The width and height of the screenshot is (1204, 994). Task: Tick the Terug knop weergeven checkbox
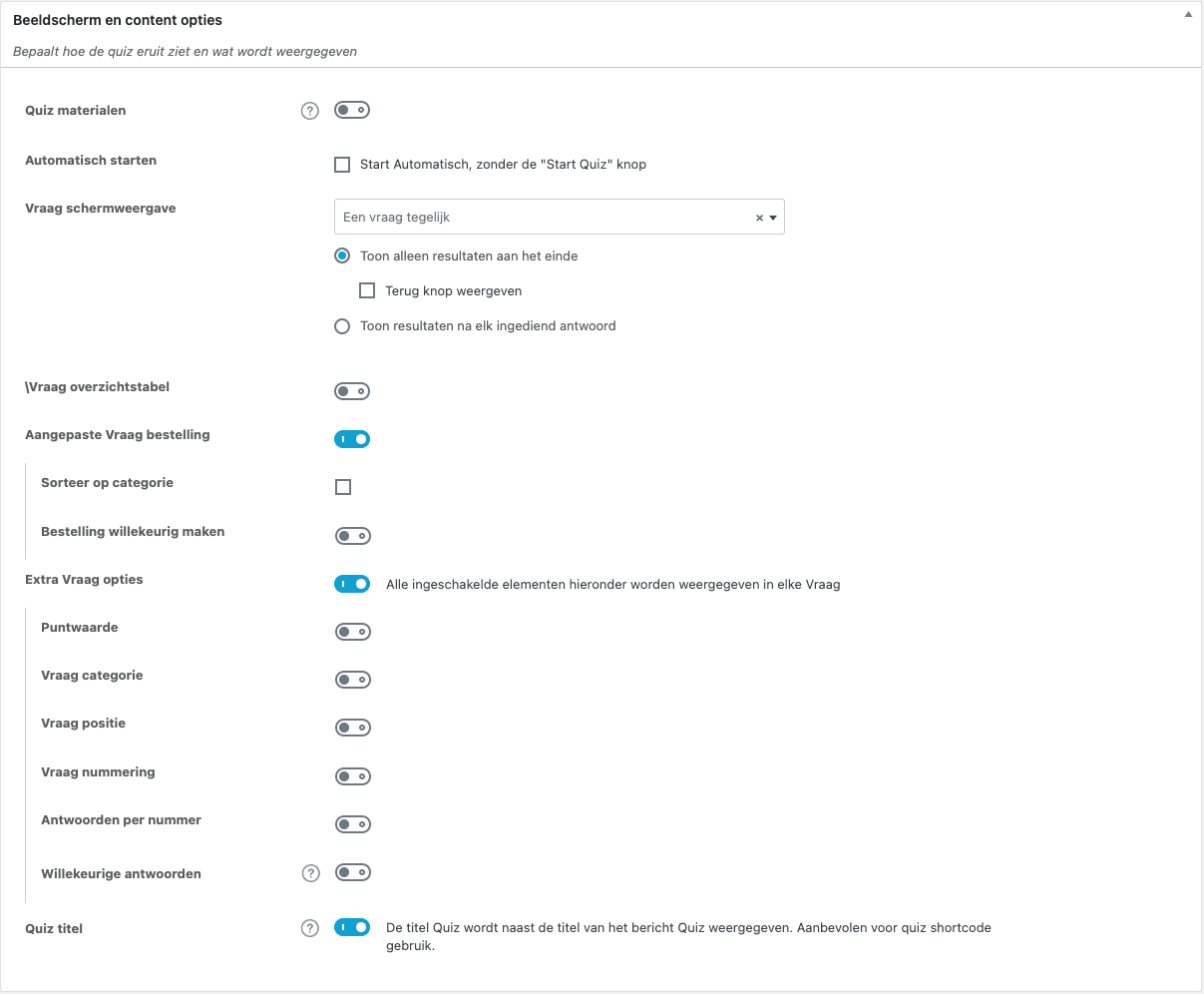point(367,290)
